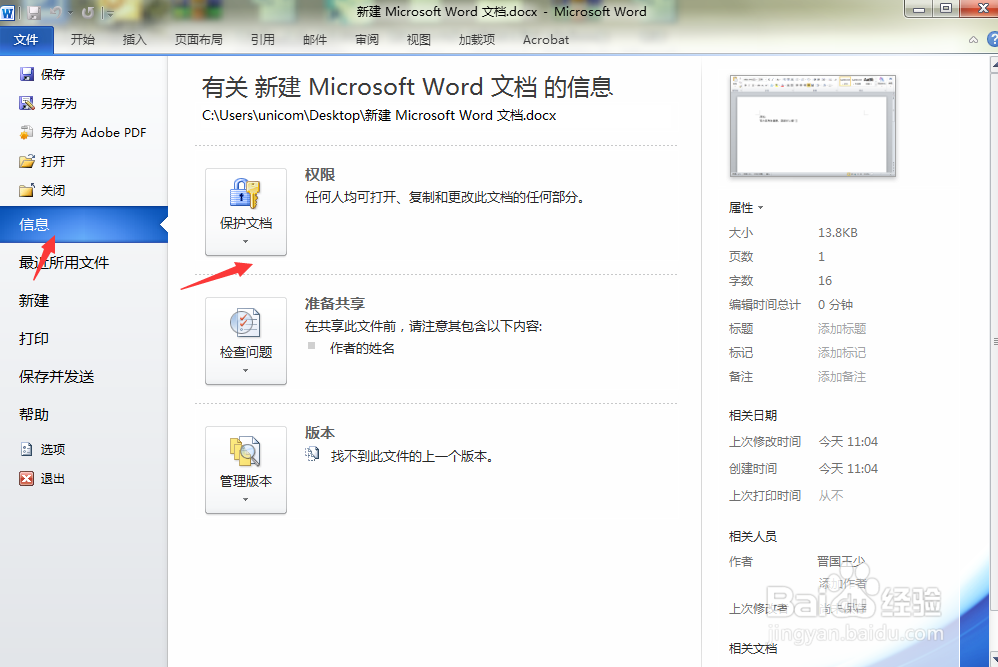Switch to the 开始 ribbon tab
This screenshot has height=667, width=998.
(83, 40)
